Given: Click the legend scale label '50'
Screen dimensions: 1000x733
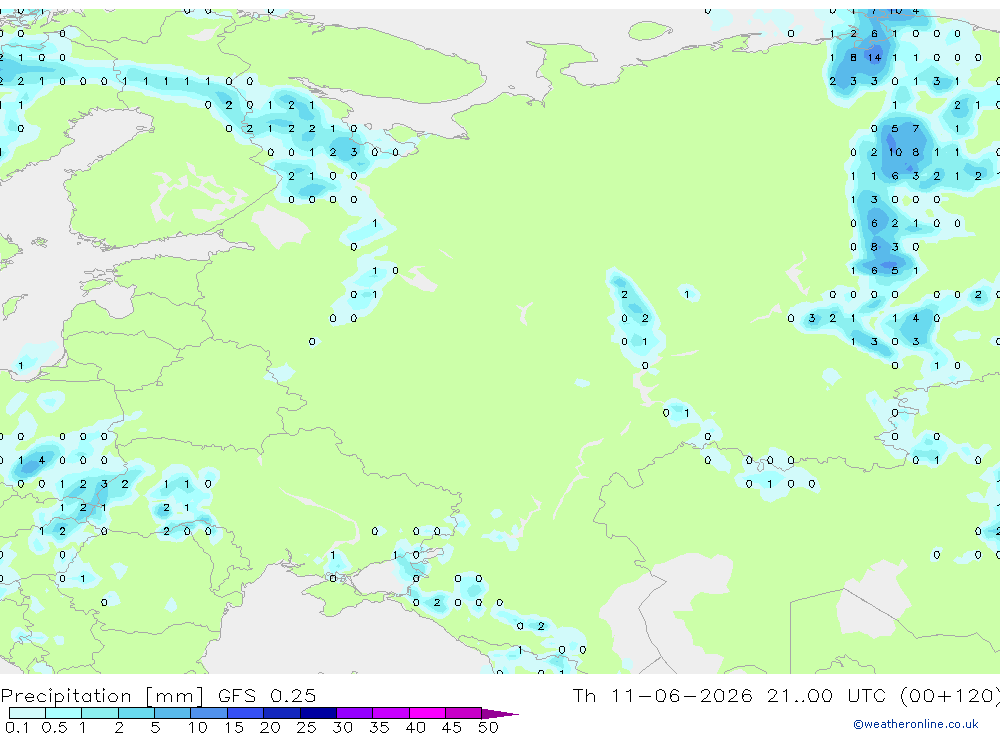Looking at the screenshot, I should (x=488, y=727).
